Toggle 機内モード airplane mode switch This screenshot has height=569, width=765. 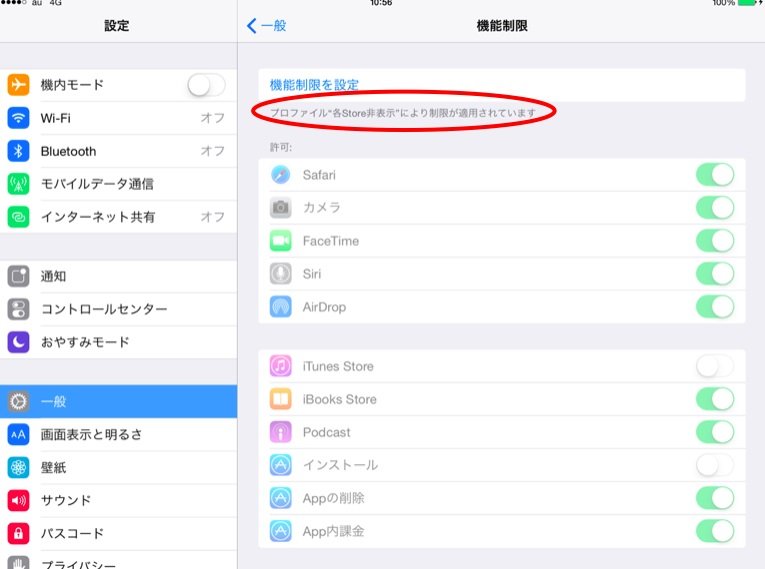click(206, 85)
